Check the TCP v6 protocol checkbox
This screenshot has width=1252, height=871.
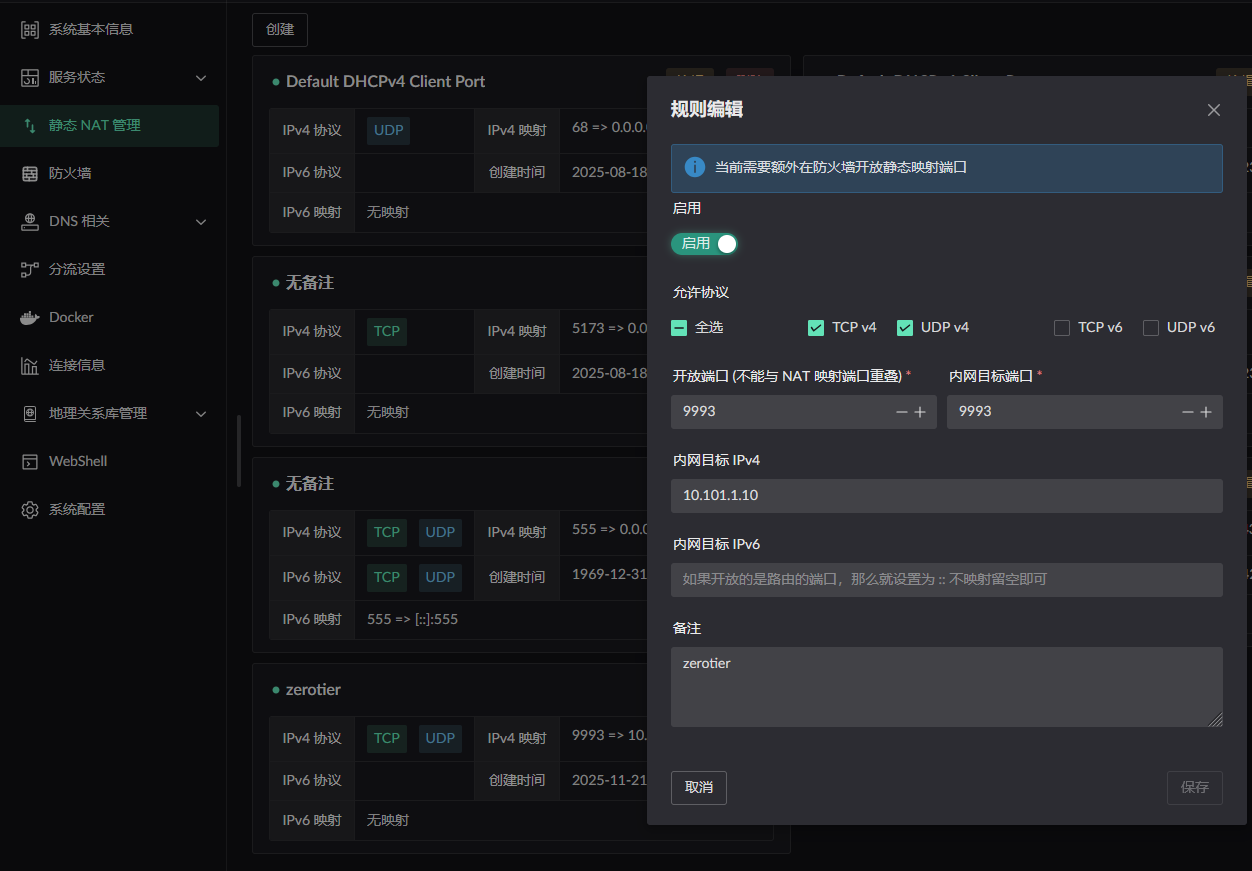tap(1062, 328)
